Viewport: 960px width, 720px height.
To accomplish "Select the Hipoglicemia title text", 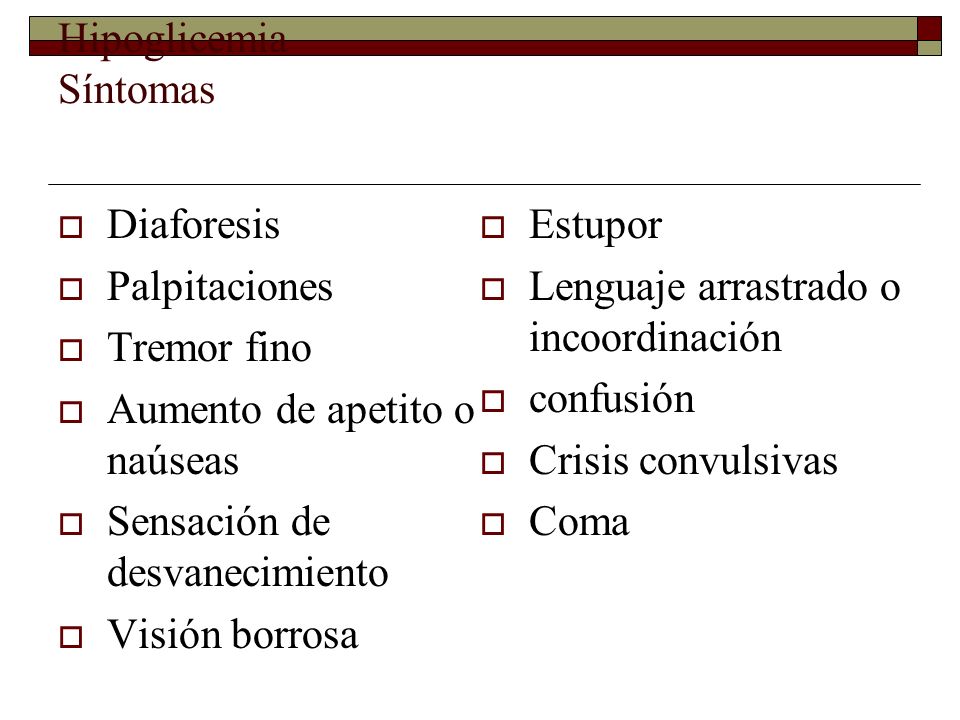I will (x=172, y=39).
